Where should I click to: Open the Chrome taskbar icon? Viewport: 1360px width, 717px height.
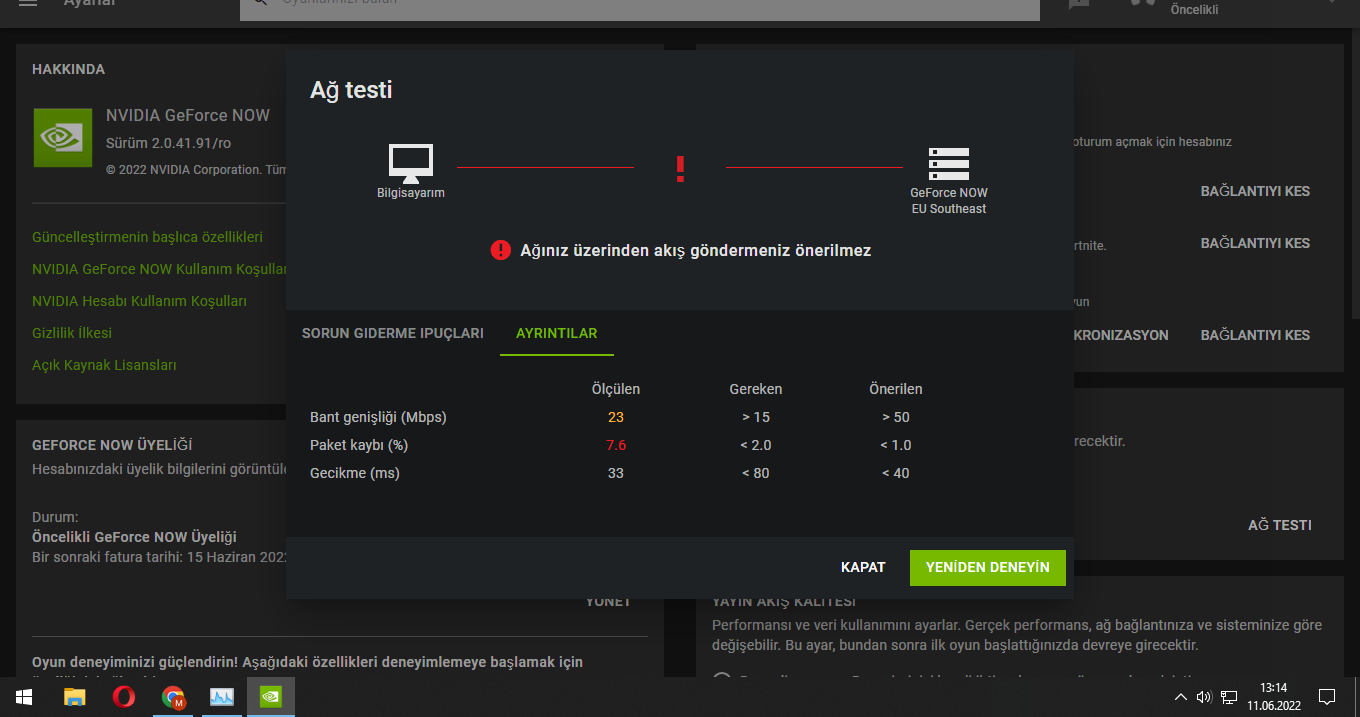173,697
